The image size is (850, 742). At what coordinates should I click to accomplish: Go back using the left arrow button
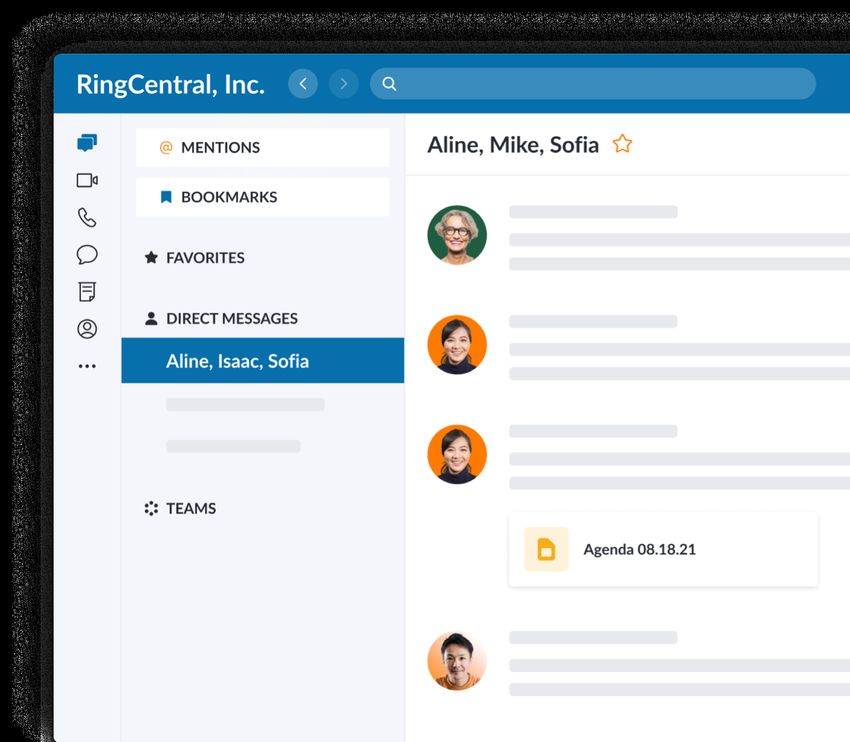pyautogui.click(x=303, y=84)
